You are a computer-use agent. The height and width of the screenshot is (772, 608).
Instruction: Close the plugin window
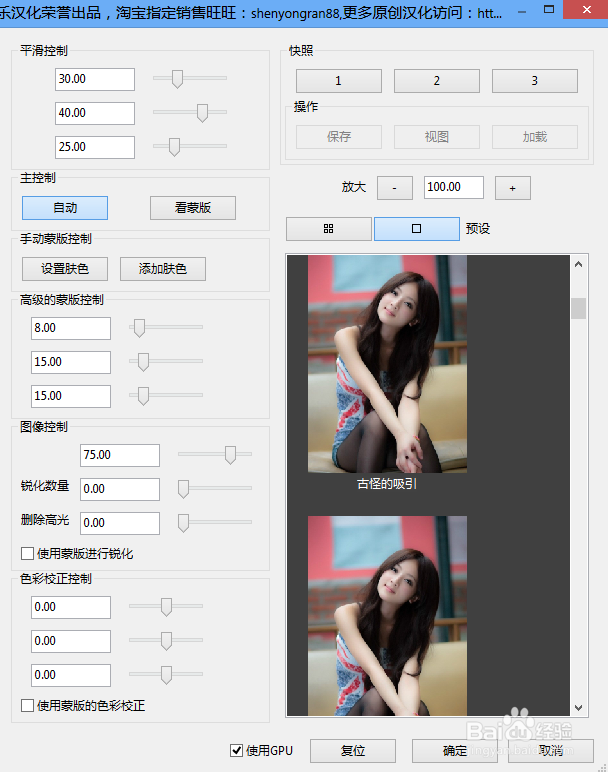pyautogui.click(x=586, y=10)
